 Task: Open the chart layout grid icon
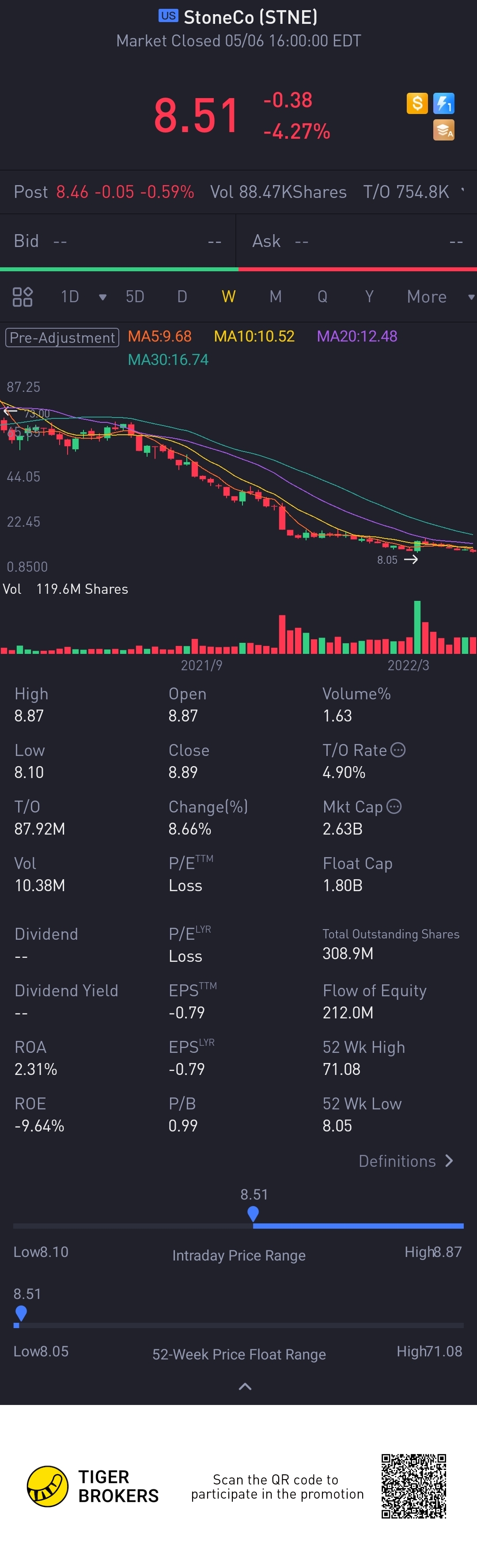[23, 296]
